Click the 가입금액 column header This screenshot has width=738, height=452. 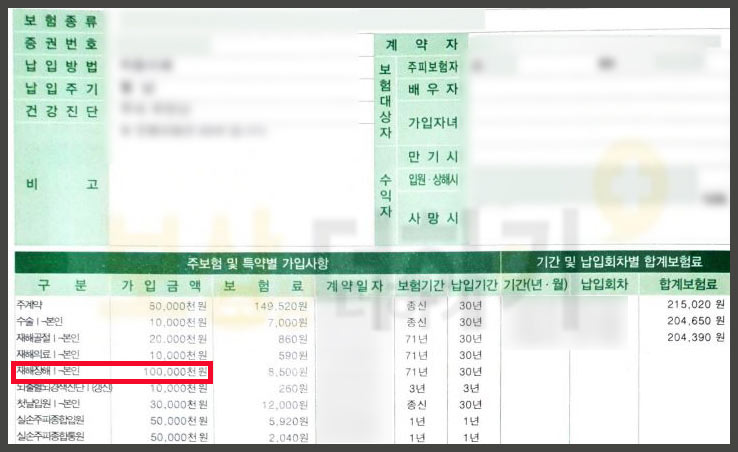click(159, 285)
